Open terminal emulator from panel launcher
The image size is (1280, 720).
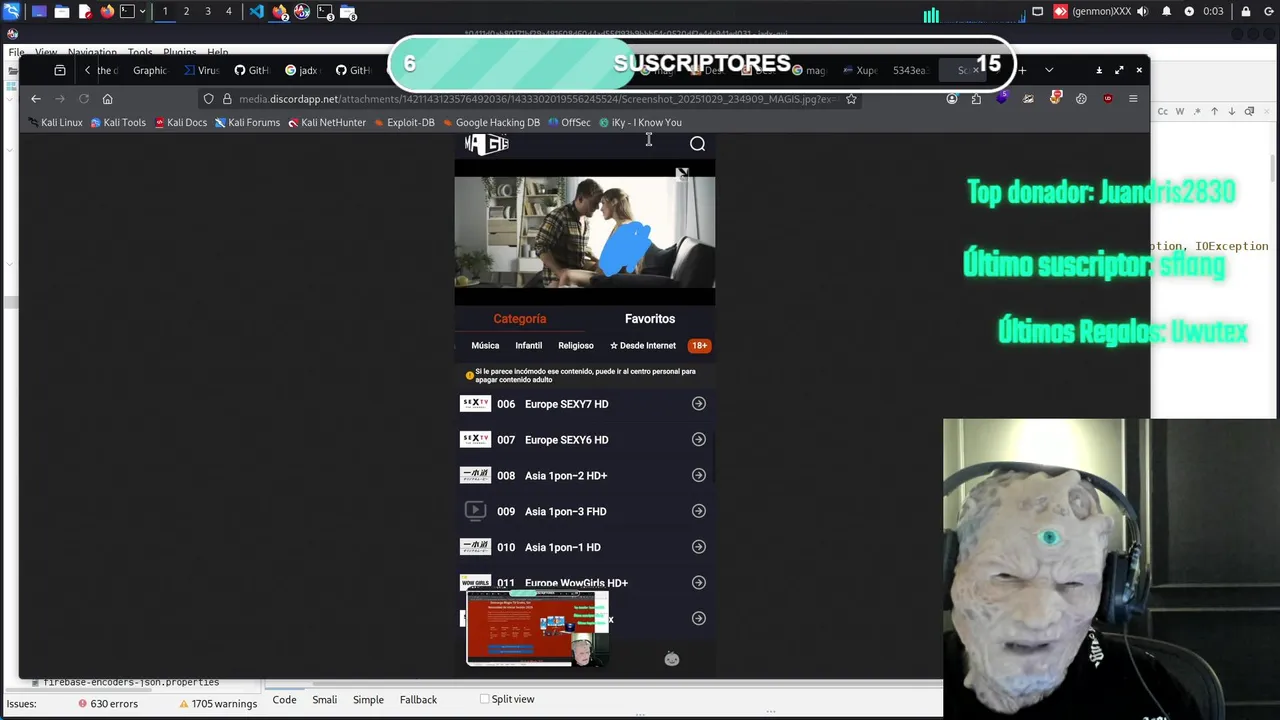pyautogui.click(x=127, y=12)
